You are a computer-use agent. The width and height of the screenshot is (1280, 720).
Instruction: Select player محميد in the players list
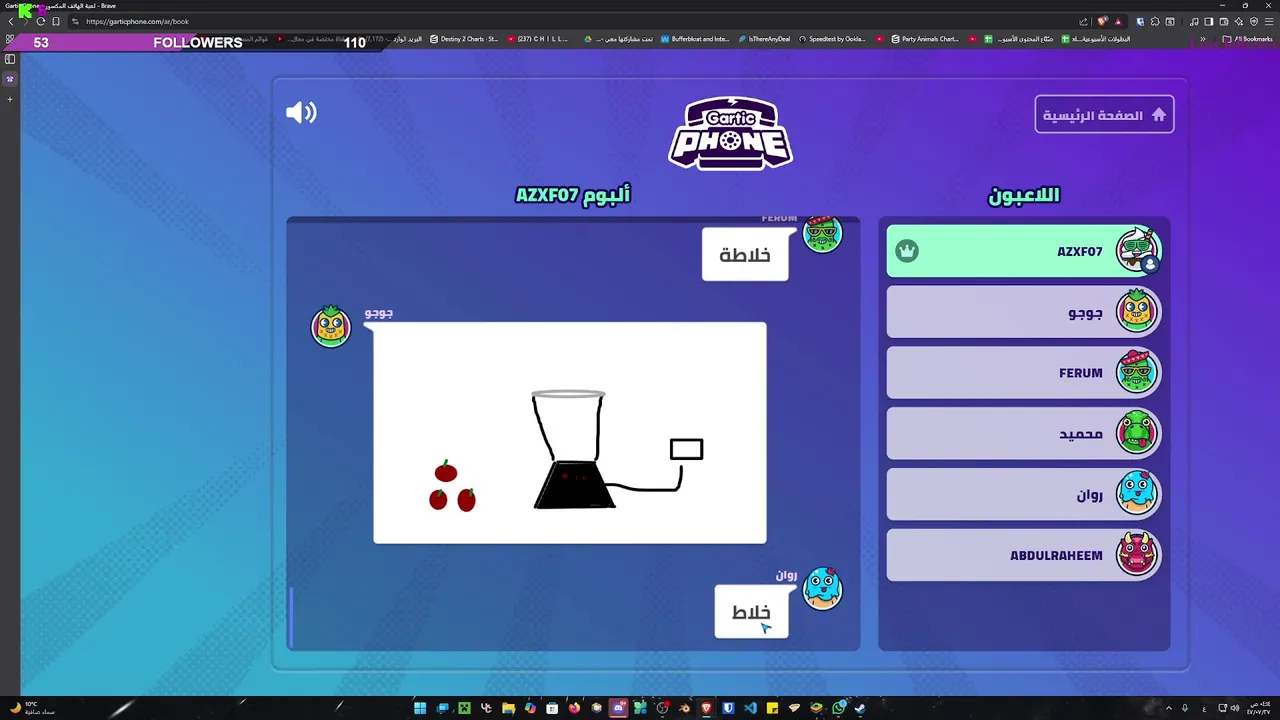(1024, 433)
